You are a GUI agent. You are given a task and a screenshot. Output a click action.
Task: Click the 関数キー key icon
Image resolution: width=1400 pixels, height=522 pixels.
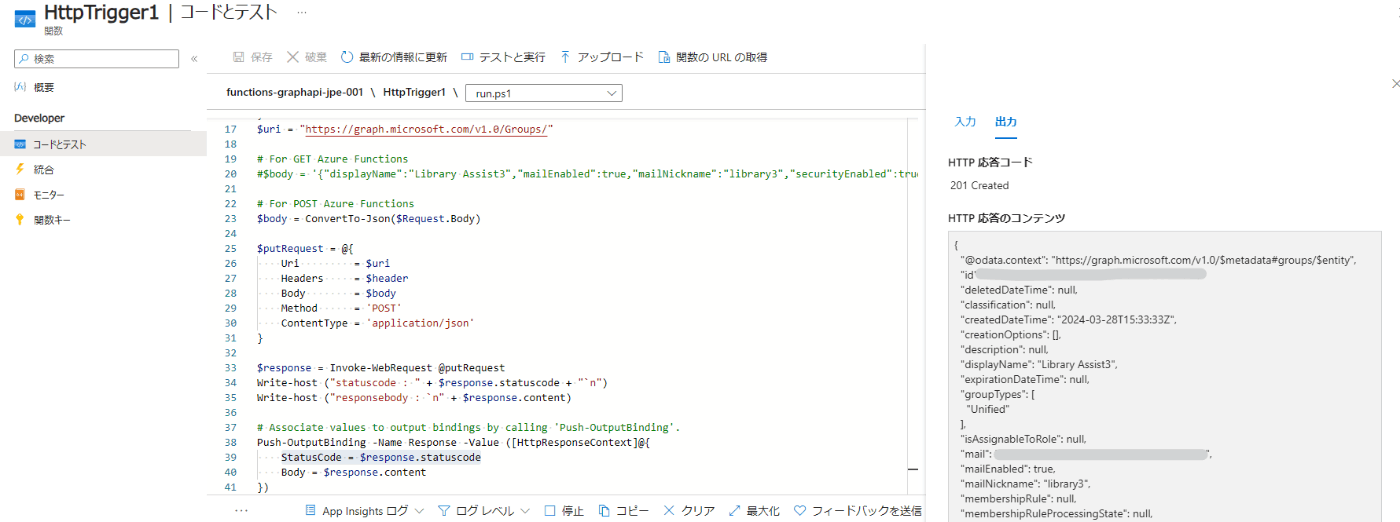tap(20, 220)
